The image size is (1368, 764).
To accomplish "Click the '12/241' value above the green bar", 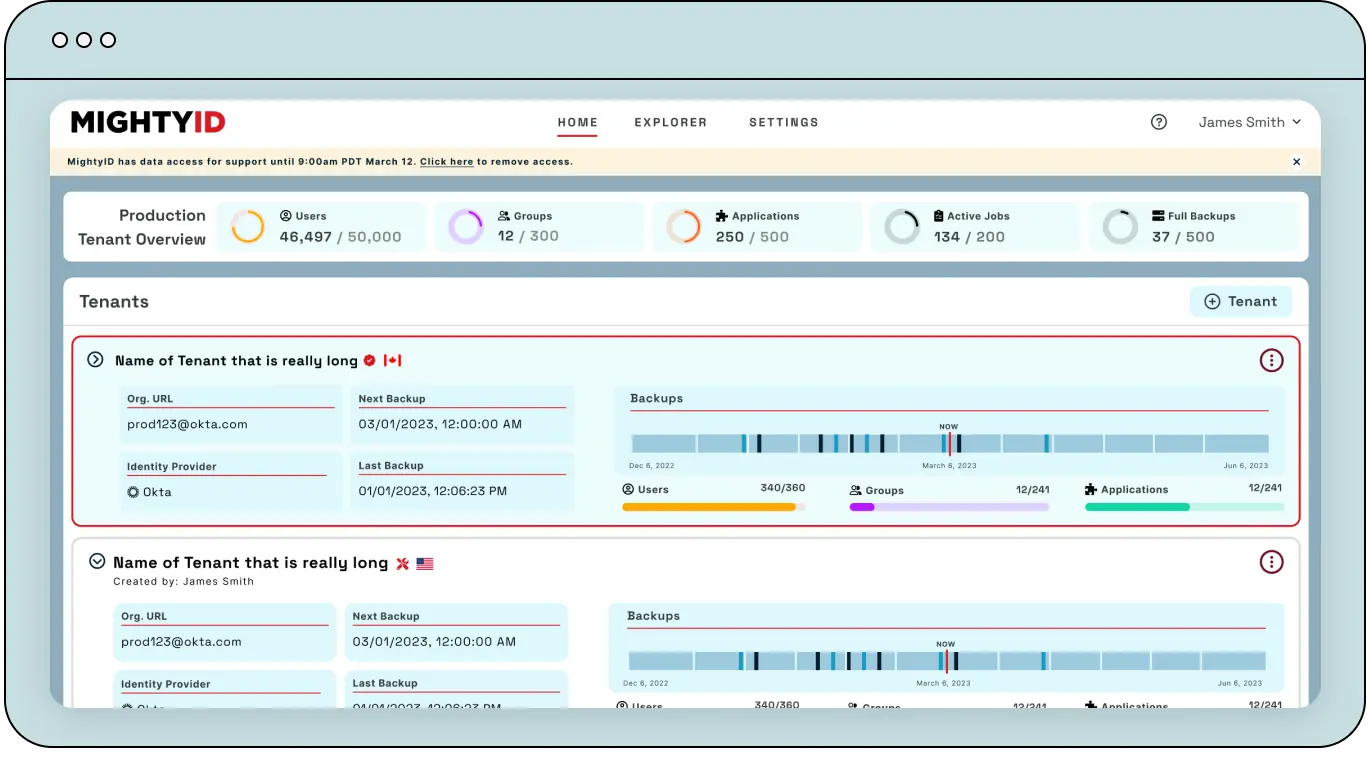I will (x=1265, y=488).
